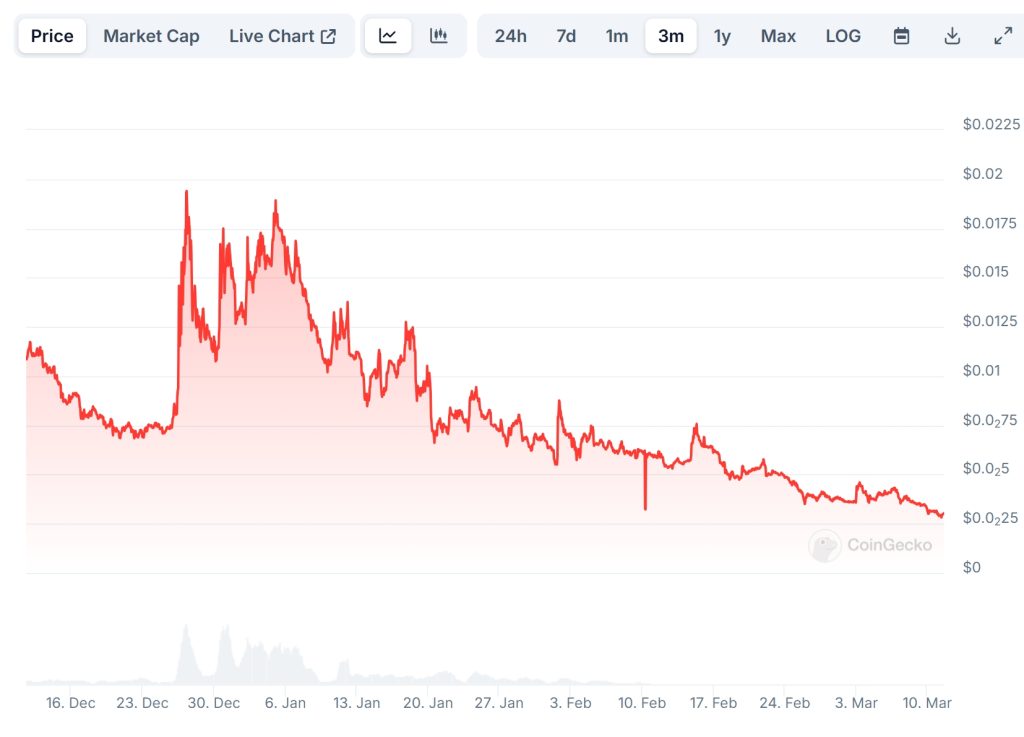
Task: Show the Max time range
Action: [778, 36]
